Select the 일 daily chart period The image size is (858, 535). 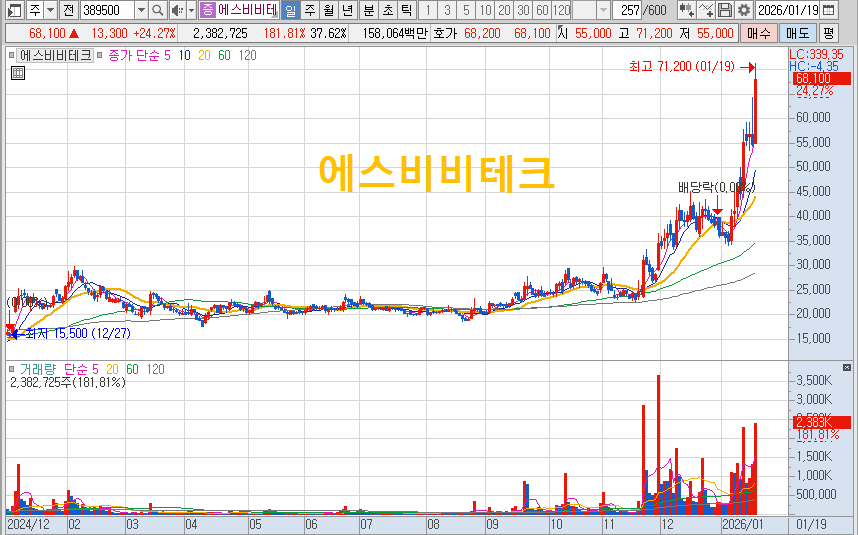coord(291,10)
